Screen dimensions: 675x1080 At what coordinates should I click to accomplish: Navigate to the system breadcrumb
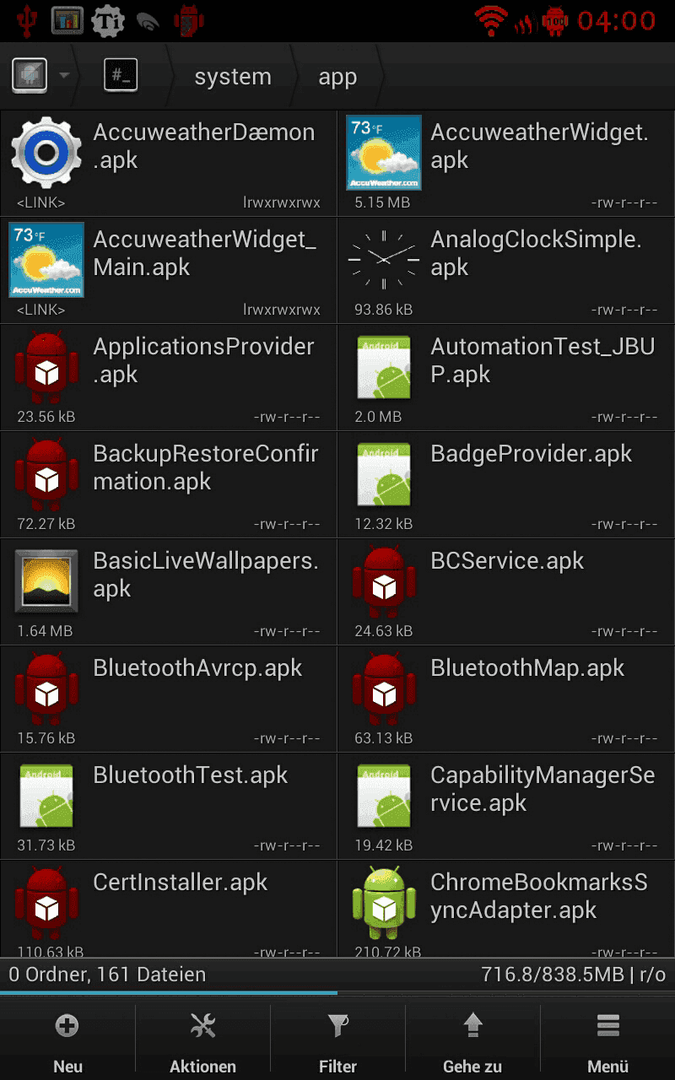[x=233, y=76]
